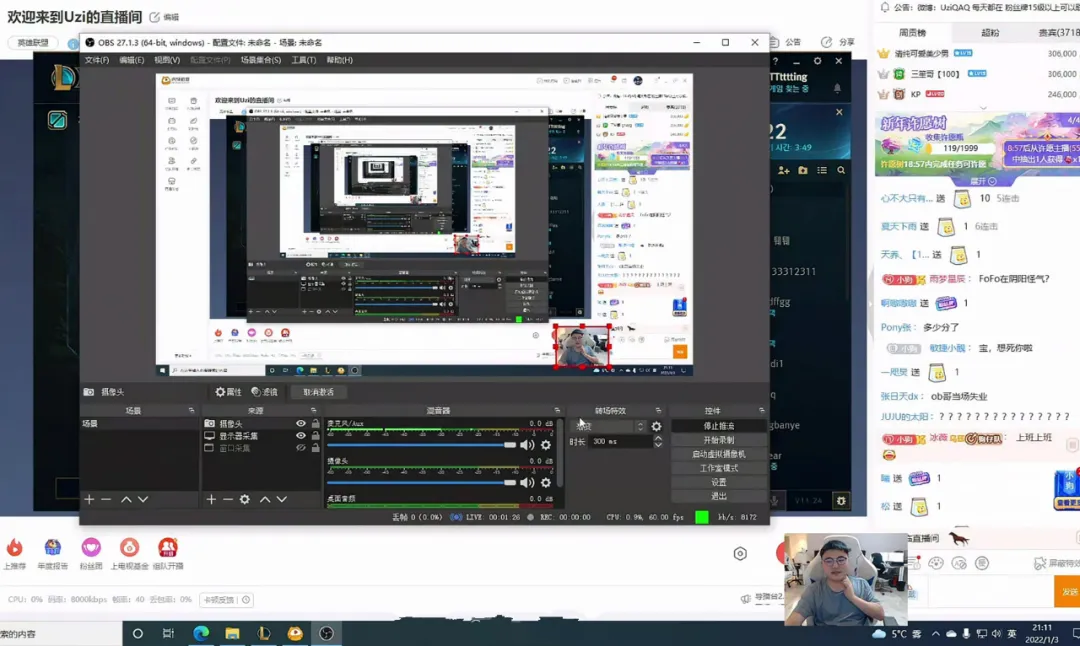
Task: Toggle lock on the 显示器采集 source
Action: [315, 436]
